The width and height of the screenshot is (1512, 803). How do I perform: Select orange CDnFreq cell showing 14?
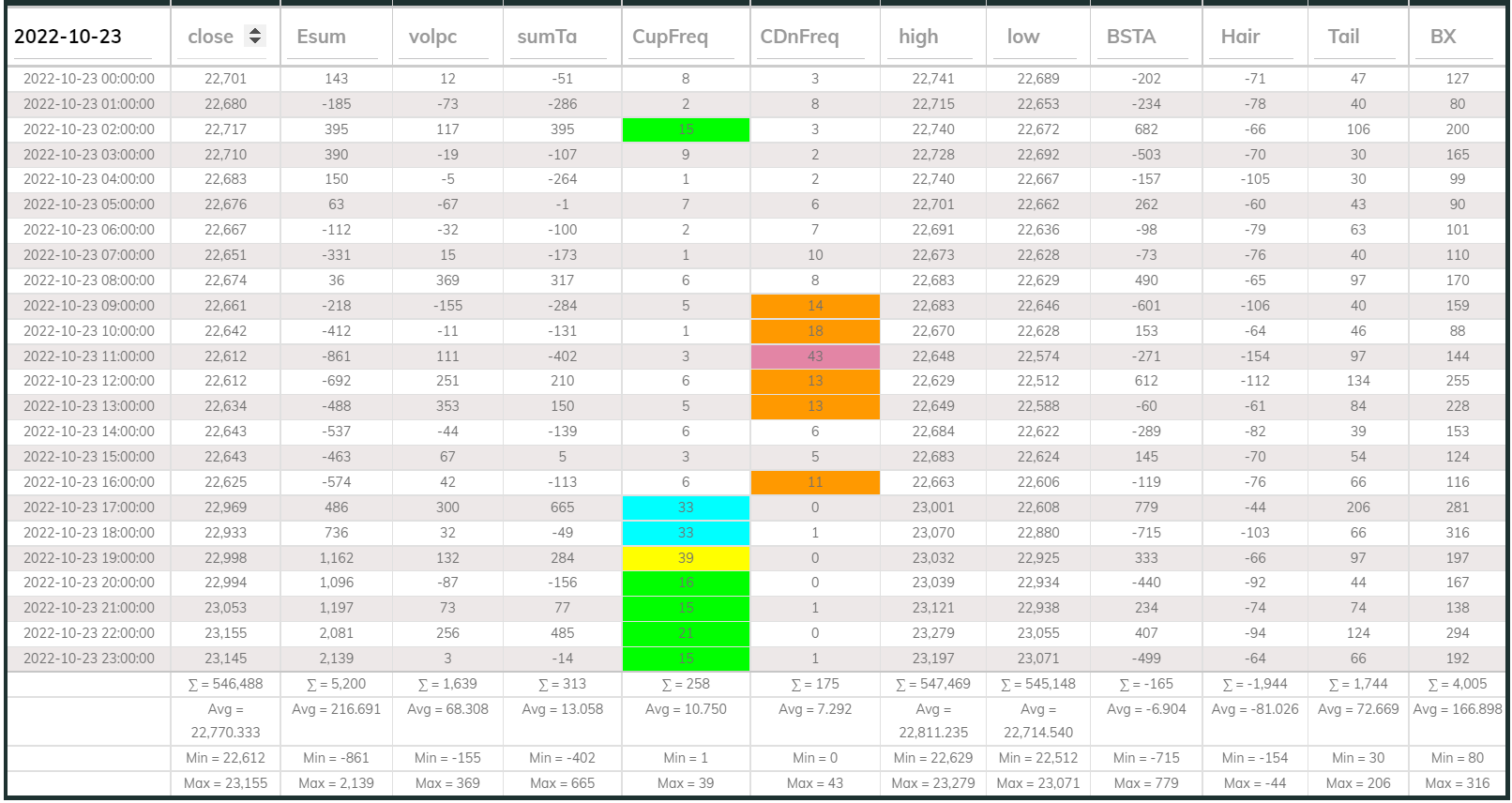(815, 306)
